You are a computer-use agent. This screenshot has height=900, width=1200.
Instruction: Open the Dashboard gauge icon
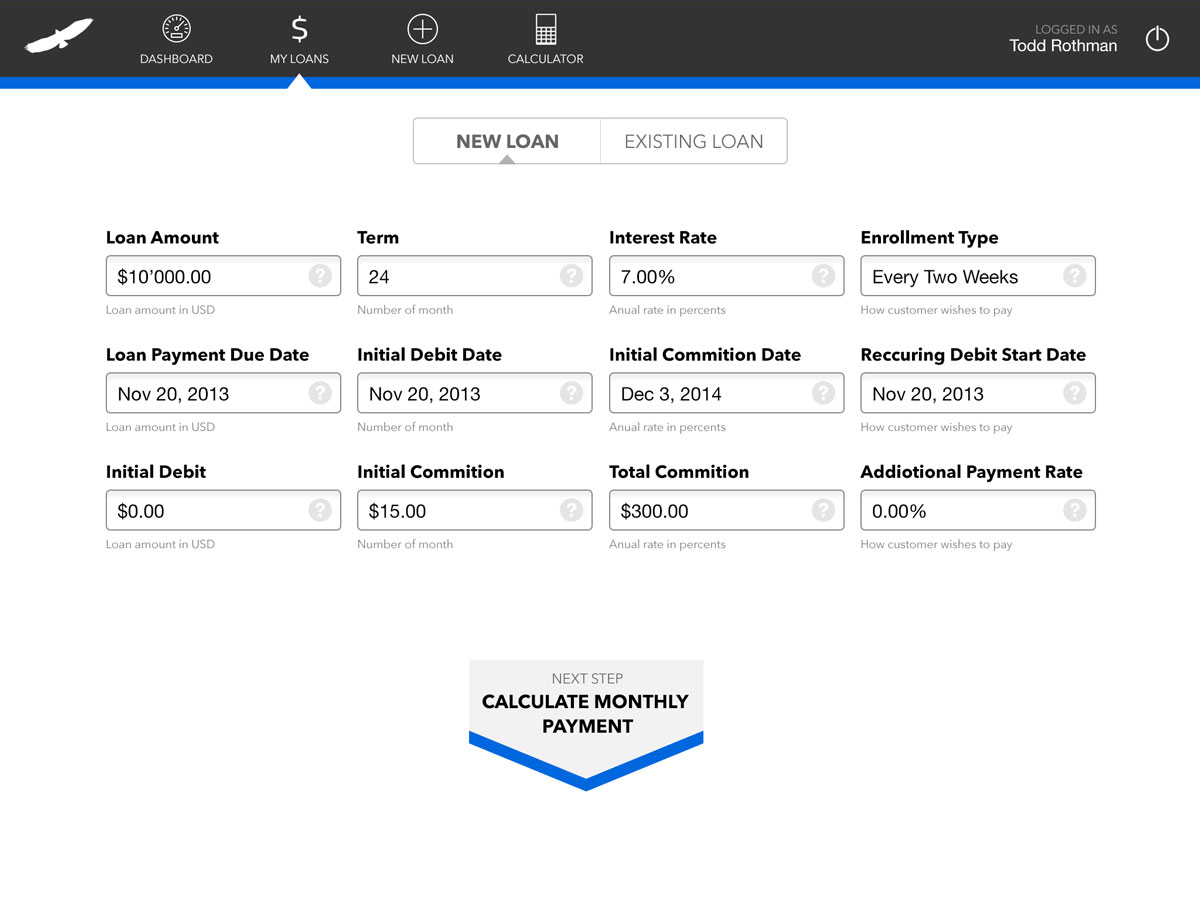[176, 30]
